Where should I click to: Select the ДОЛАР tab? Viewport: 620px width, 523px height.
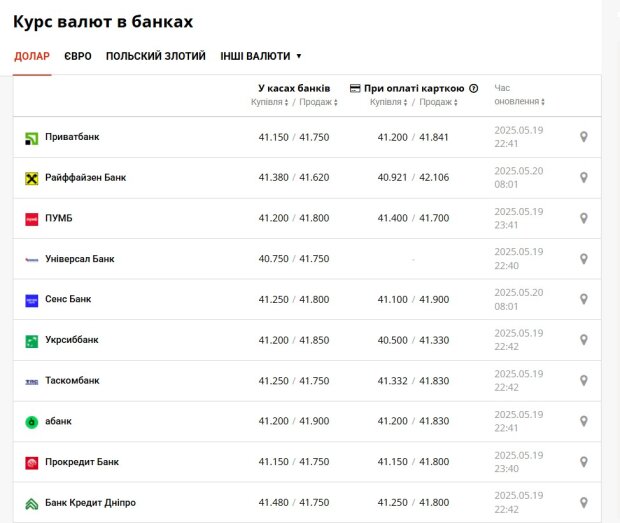(x=32, y=56)
